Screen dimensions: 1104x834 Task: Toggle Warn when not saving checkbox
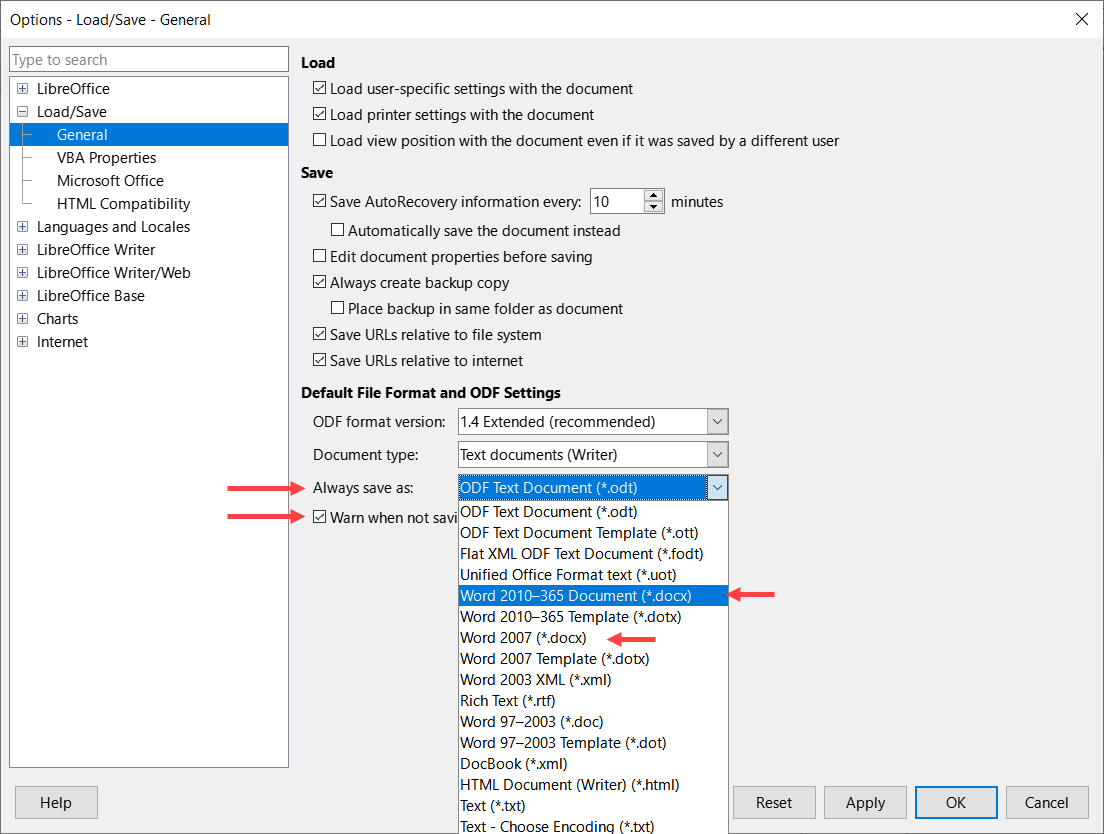pos(320,517)
